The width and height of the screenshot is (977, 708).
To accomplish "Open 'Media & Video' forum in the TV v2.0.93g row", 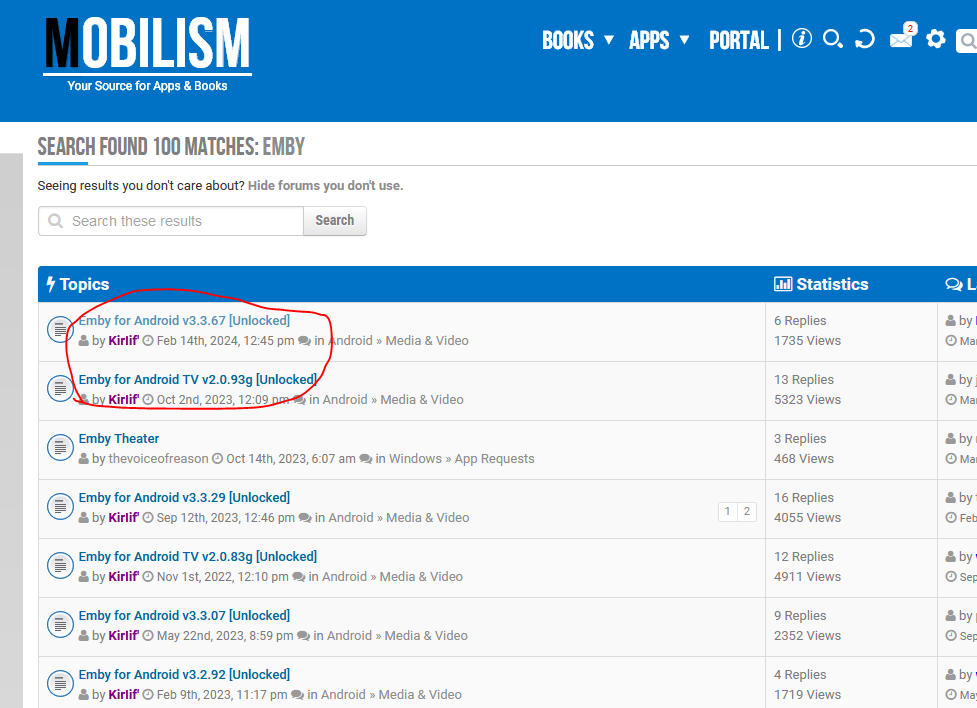I will [422, 399].
